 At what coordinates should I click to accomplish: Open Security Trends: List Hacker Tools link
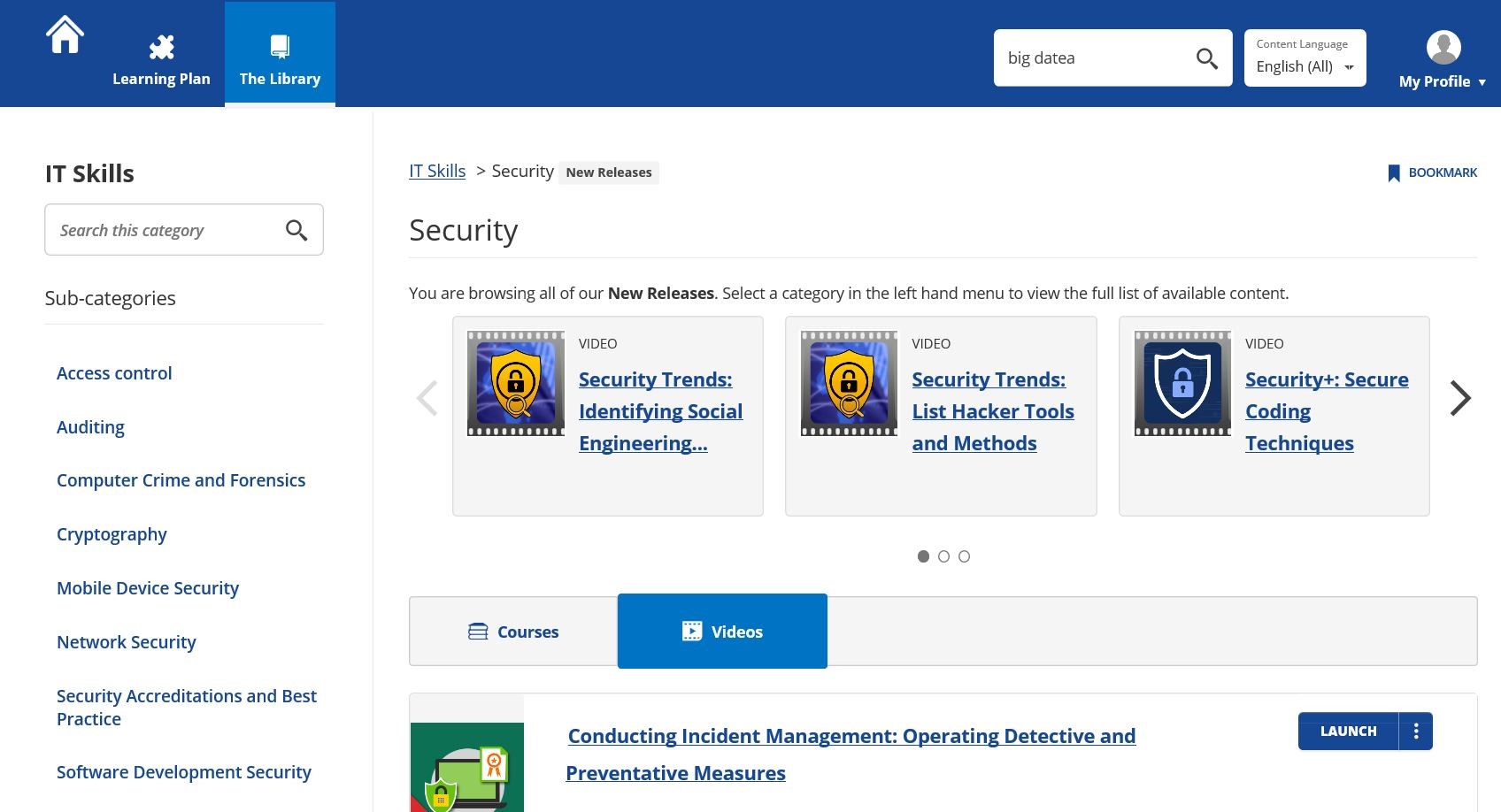tap(993, 411)
